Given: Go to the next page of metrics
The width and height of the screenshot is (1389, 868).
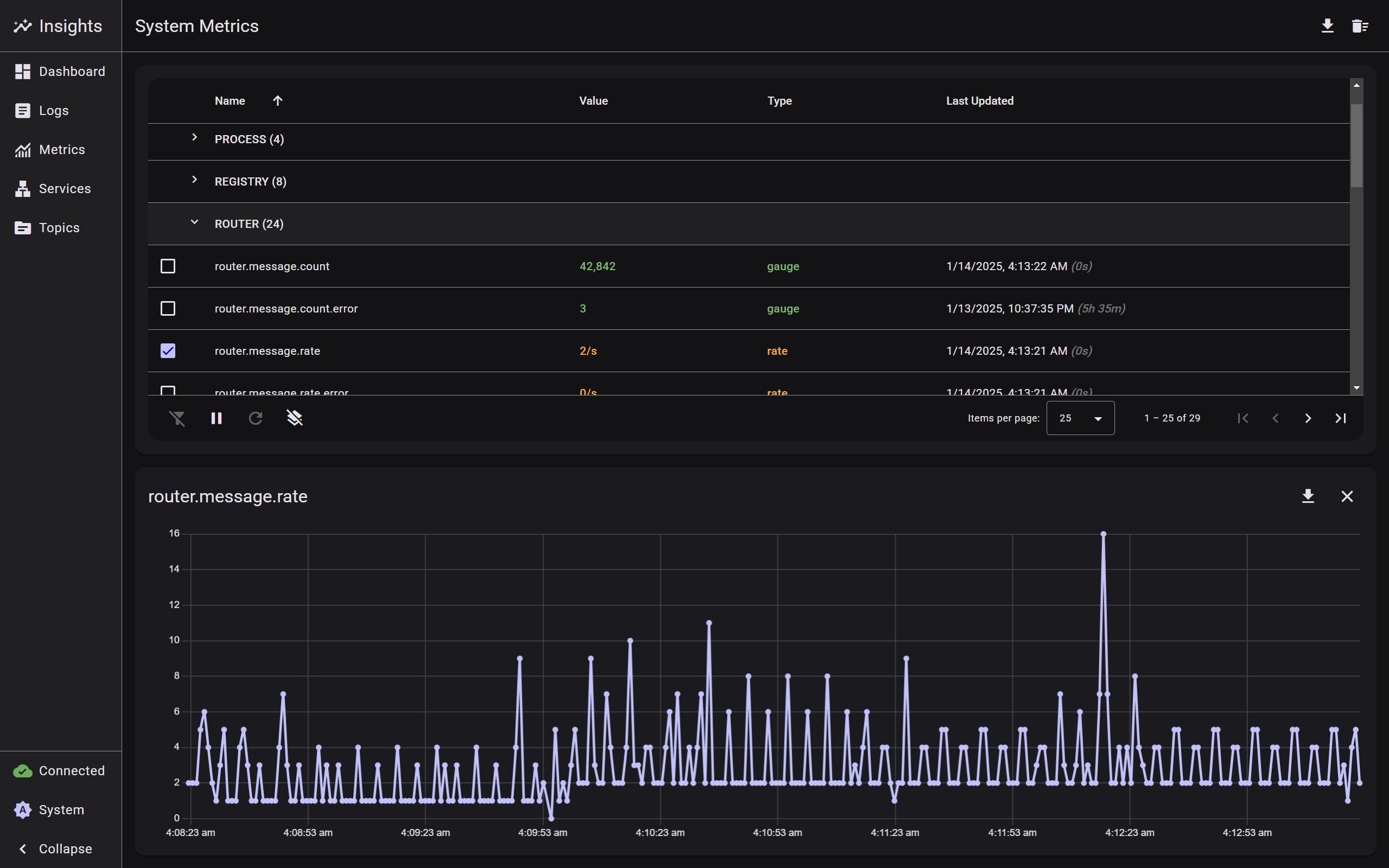Looking at the screenshot, I should coord(1308,418).
